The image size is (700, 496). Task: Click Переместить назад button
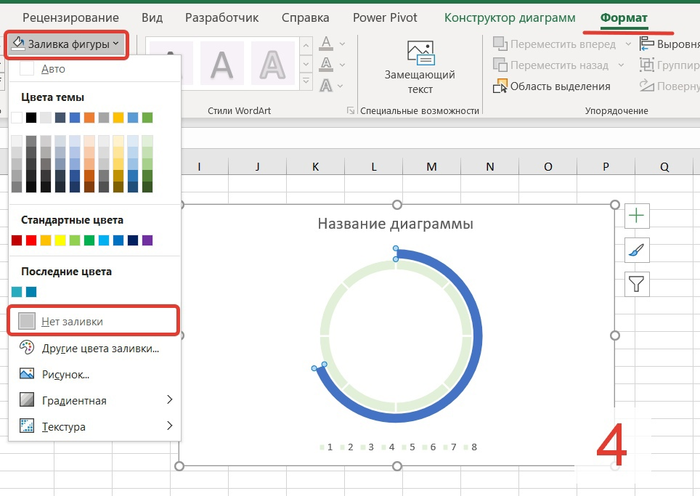click(551, 65)
